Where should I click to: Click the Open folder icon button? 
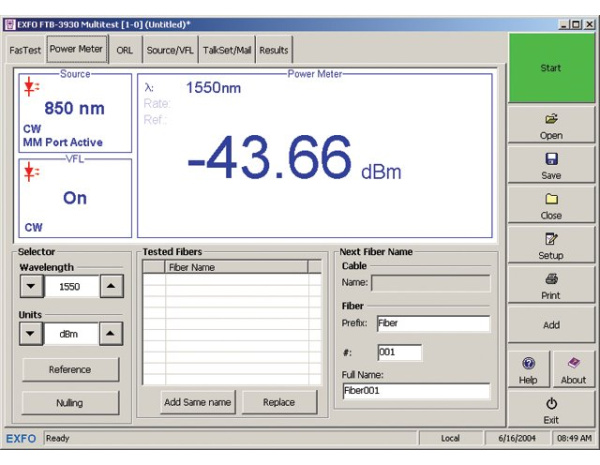tap(550, 124)
